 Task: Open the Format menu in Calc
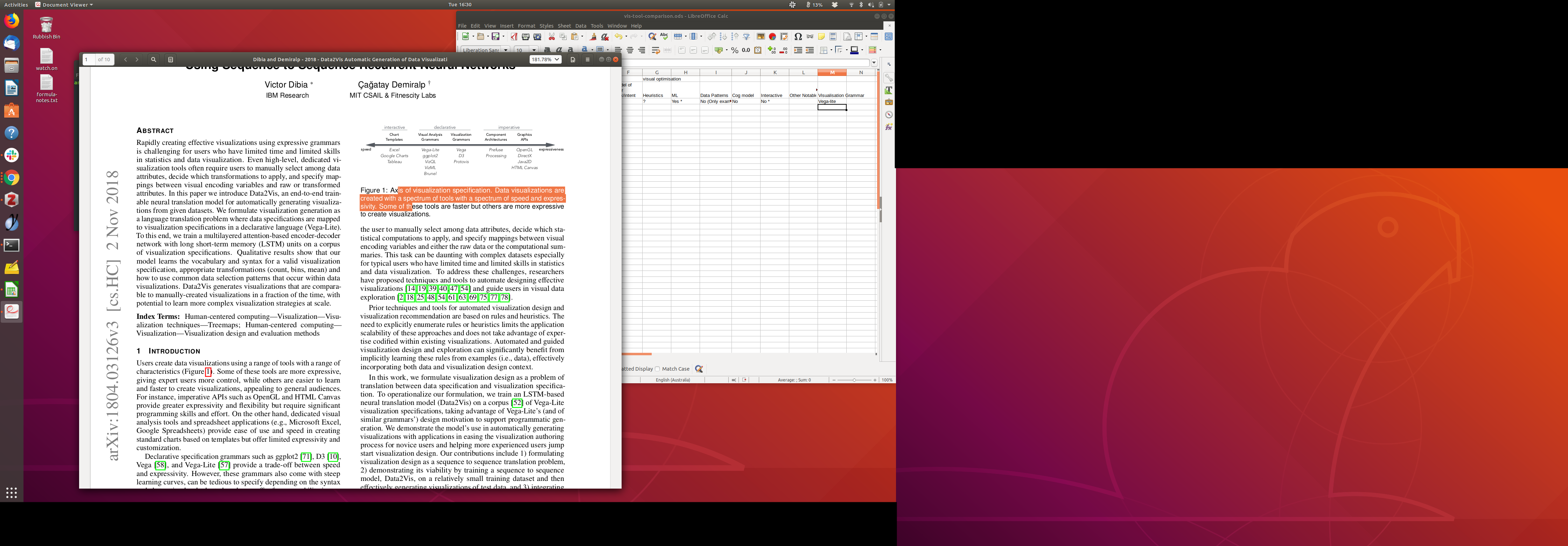coord(526,26)
